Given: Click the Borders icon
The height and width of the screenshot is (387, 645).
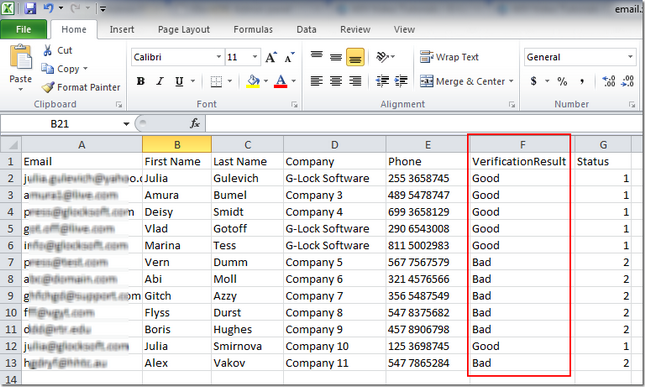Looking at the screenshot, I should coord(216,81).
